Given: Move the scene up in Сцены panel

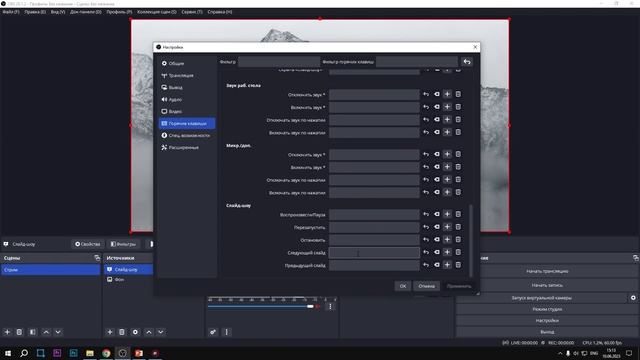Looking at the screenshot, I should click(x=46, y=332).
